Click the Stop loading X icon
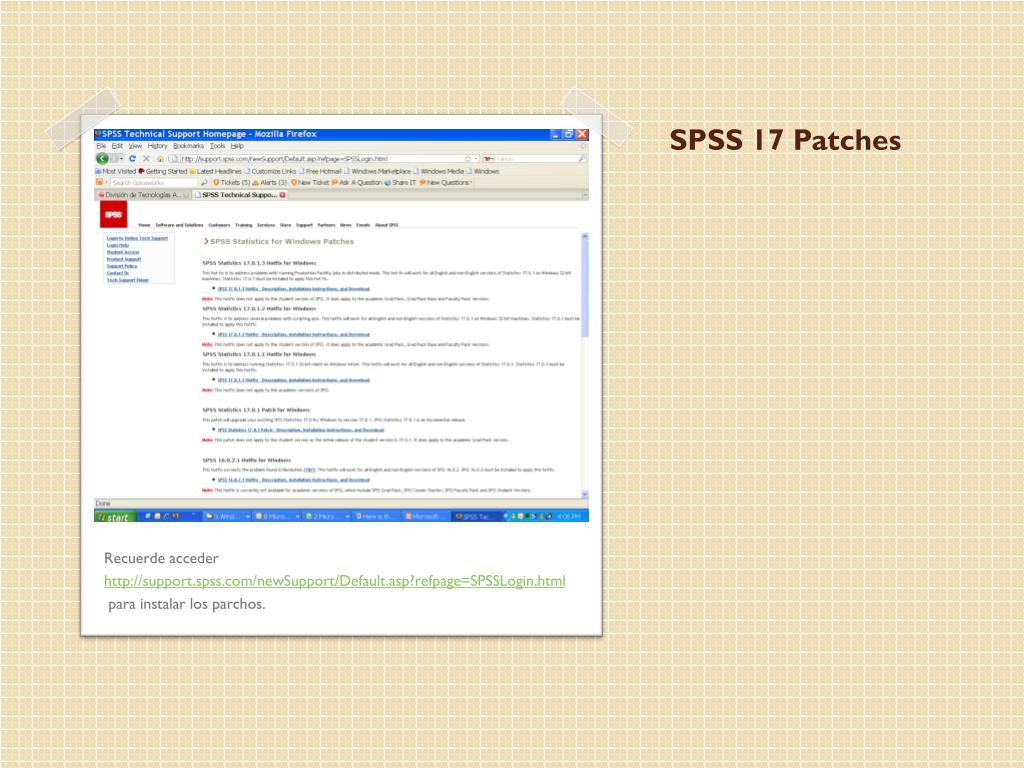This screenshot has width=1024, height=768. pyautogui.click(x=146, y=159)
